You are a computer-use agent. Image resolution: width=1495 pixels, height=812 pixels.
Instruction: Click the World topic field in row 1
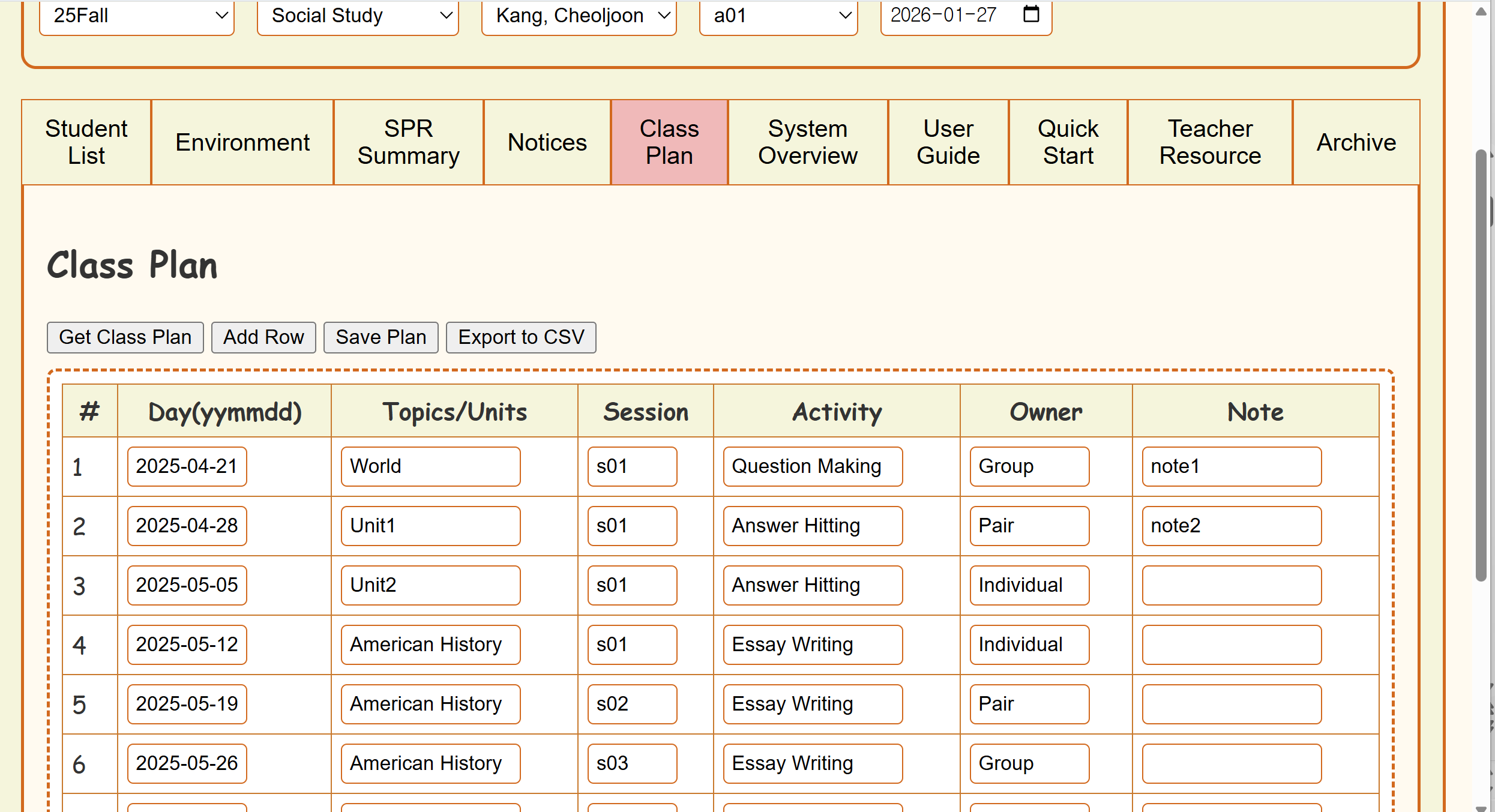coord(430,466)
